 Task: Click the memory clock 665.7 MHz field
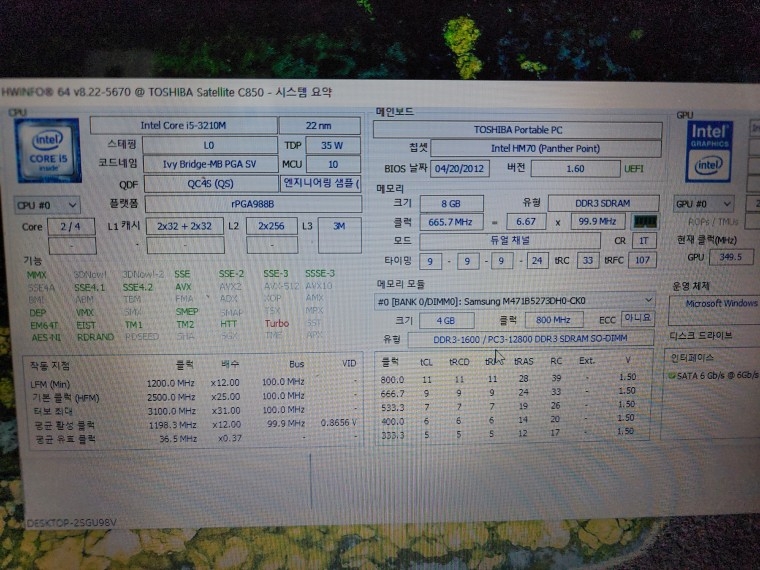451,222
